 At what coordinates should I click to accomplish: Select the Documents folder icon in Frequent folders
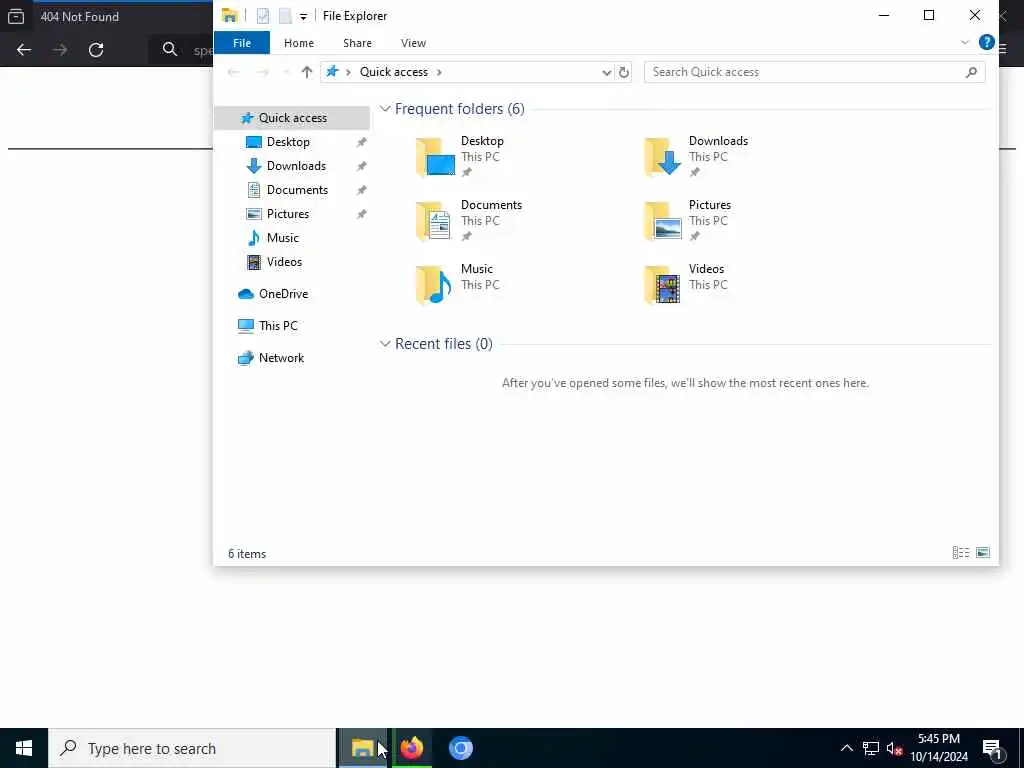click(x=435, y=221)
